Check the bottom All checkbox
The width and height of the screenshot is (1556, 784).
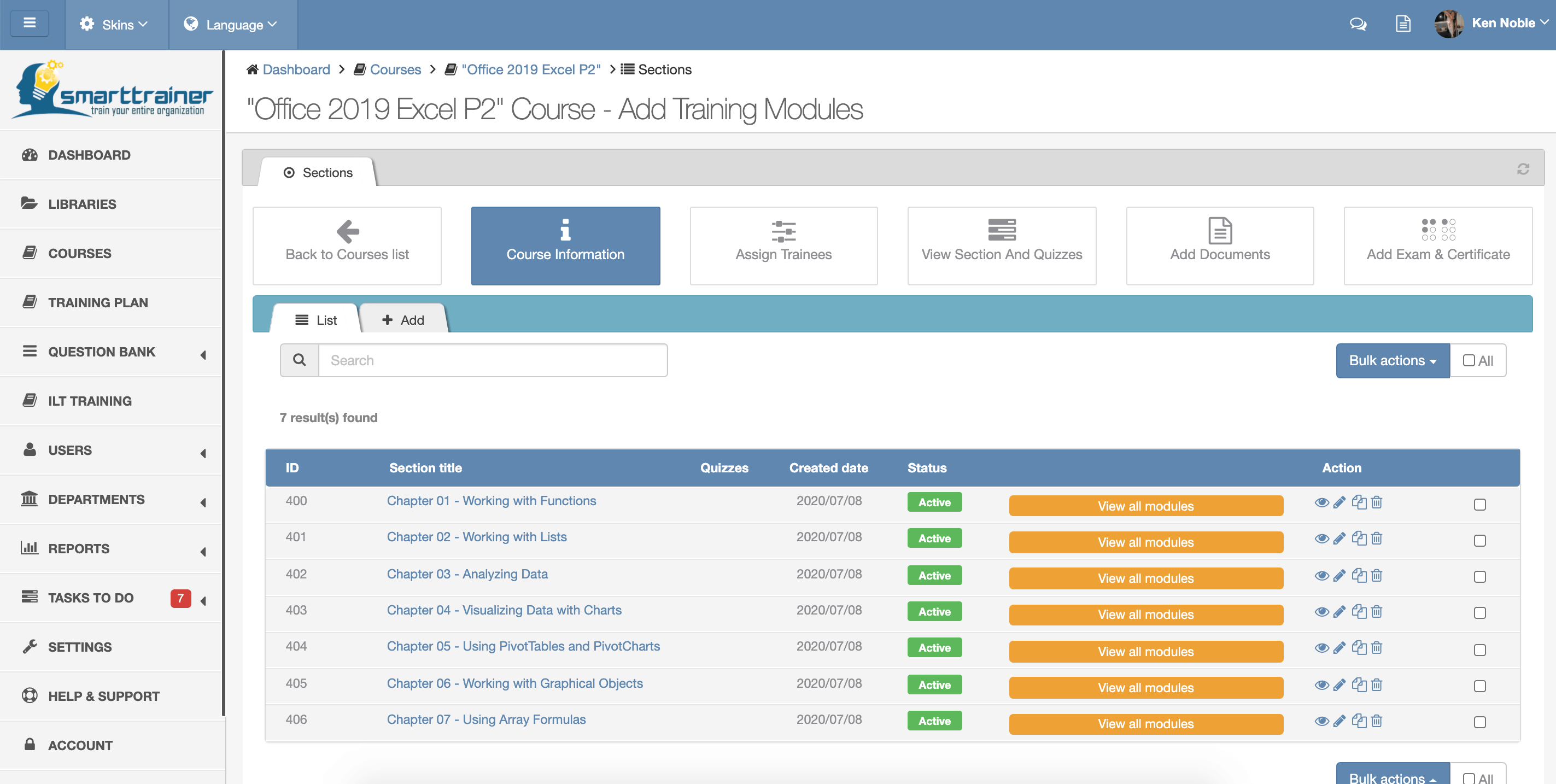click(x=1469, y=779)
